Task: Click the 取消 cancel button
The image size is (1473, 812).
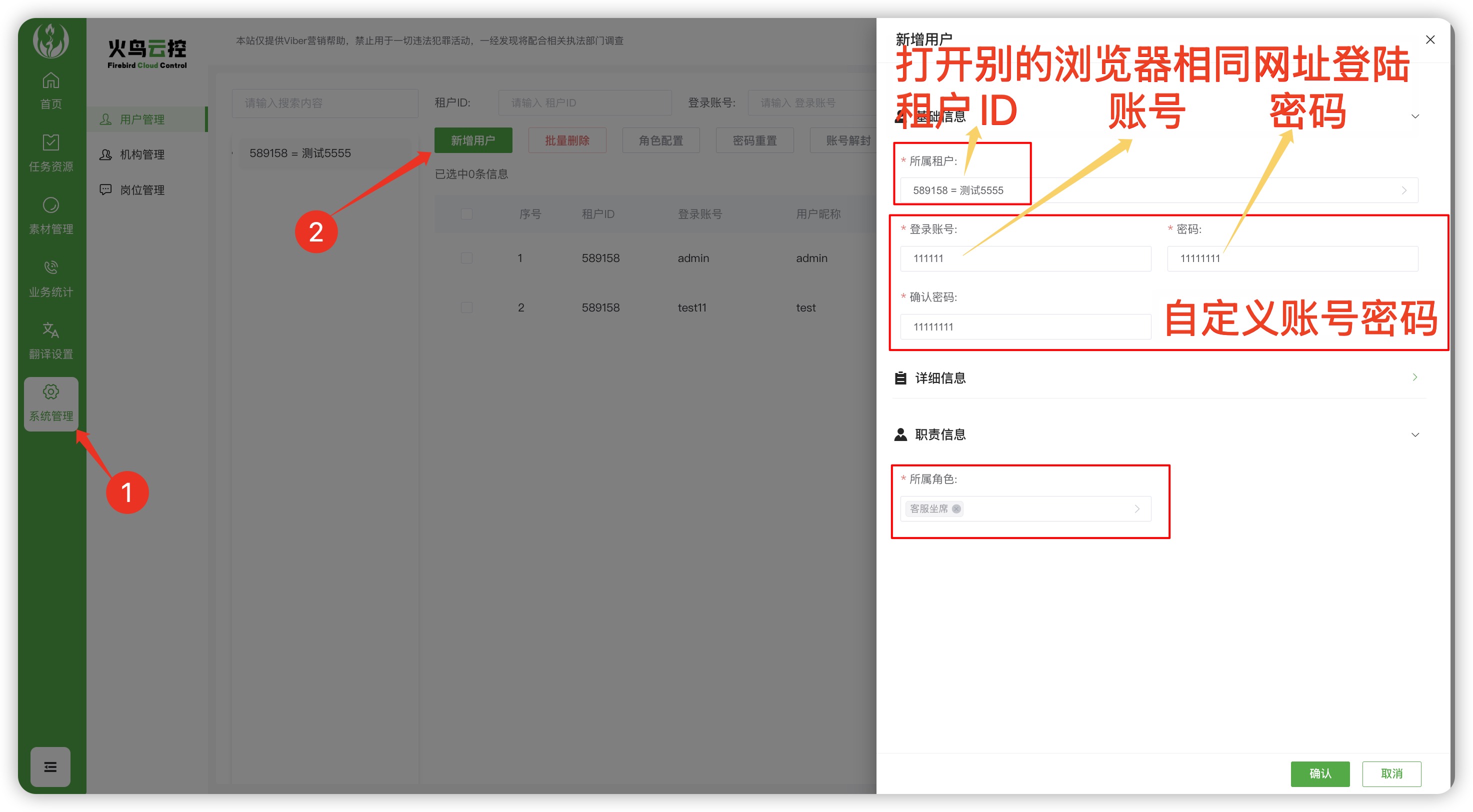Action: (x=1391, y=773)
